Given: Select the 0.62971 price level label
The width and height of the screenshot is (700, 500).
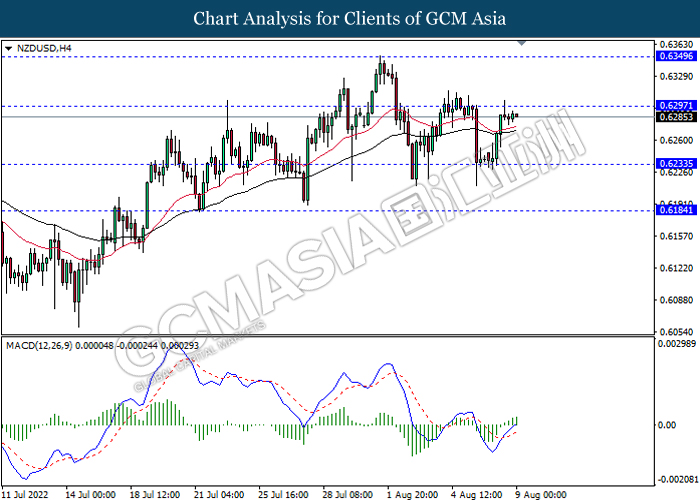Looking at the screenshot, I should click(x=676, y=105).
